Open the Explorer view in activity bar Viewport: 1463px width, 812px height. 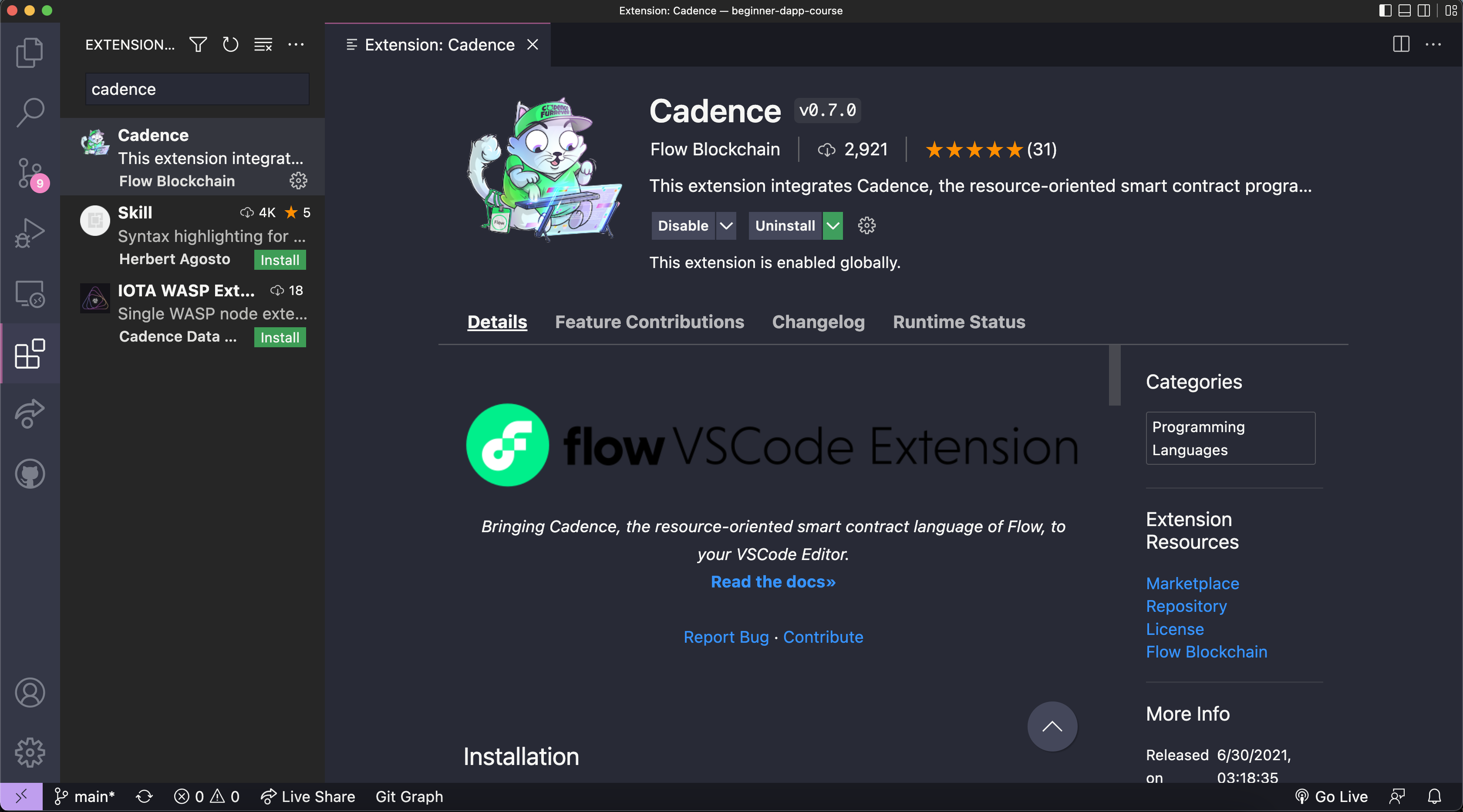click(30, 53)
